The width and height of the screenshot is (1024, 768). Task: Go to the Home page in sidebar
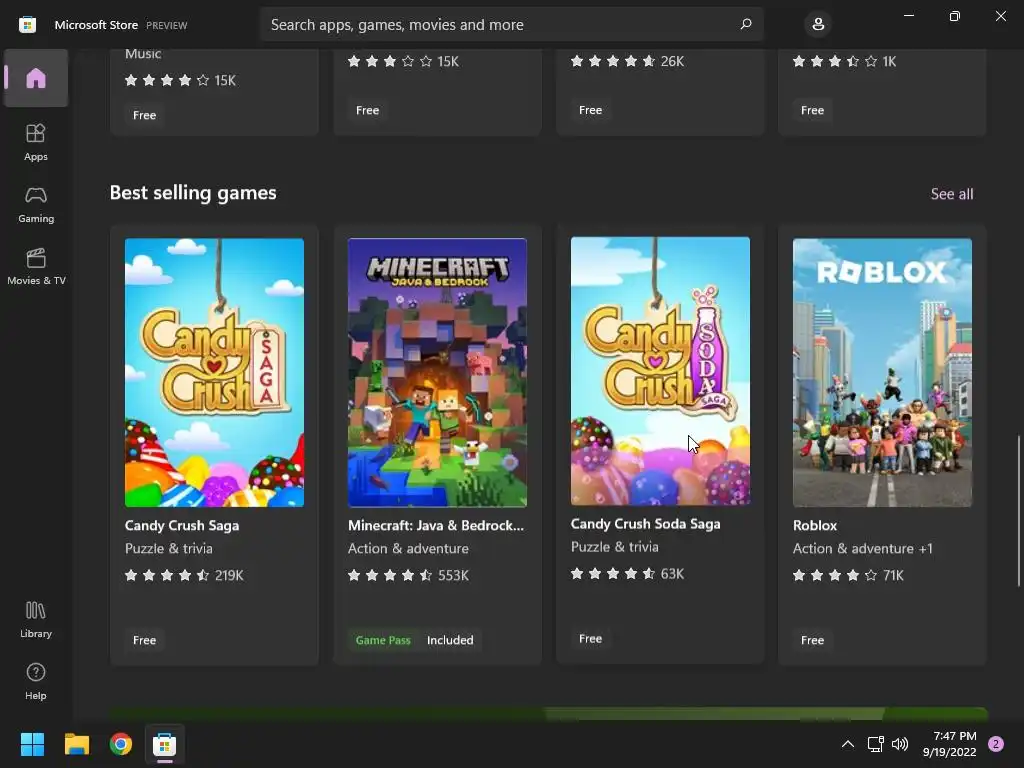tap(36, 78)
